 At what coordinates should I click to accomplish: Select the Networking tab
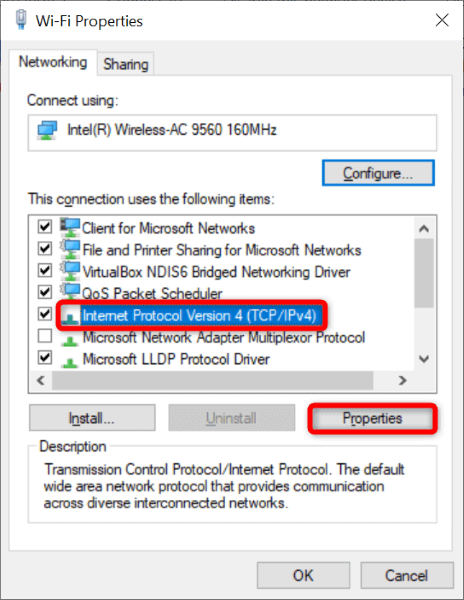tap(53, 62)
